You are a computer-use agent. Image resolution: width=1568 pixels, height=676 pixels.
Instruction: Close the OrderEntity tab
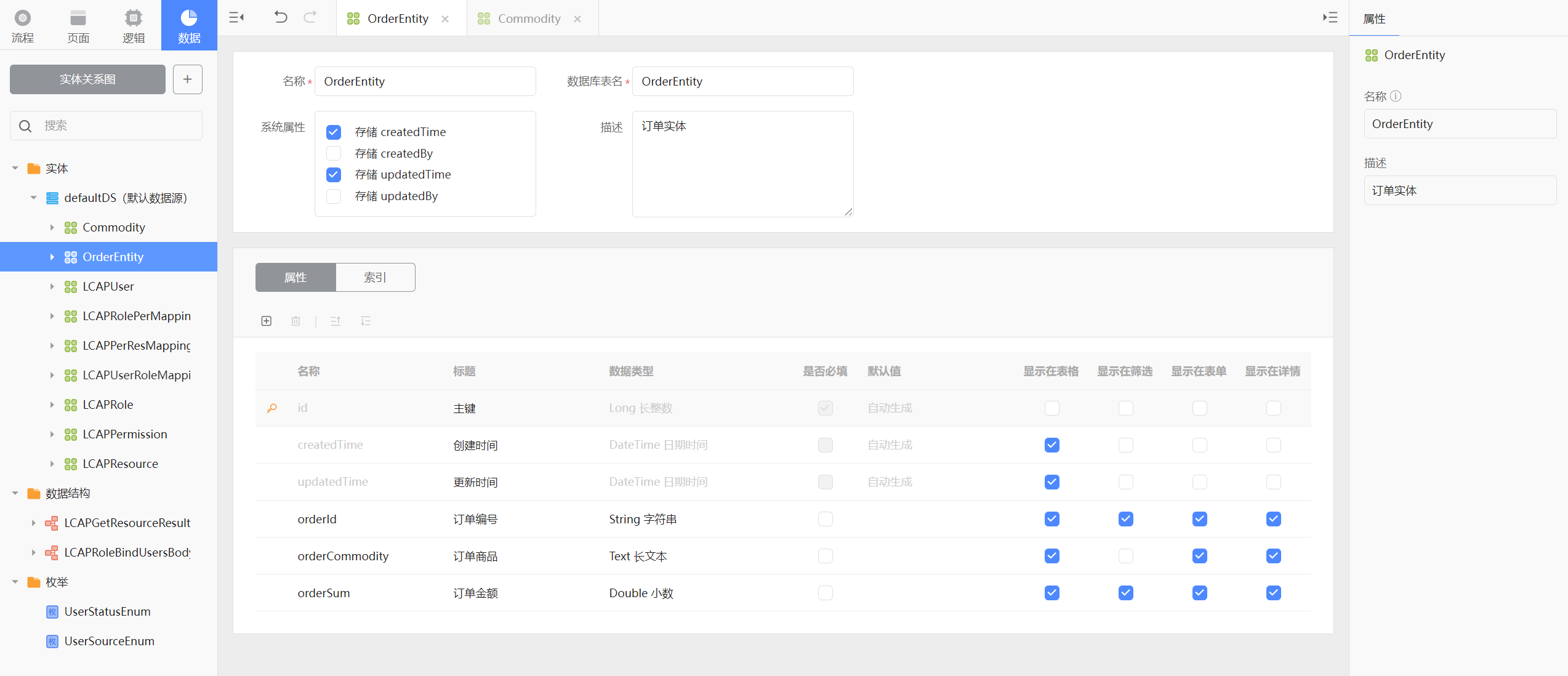pyautogui.click(x=445, y=19)
